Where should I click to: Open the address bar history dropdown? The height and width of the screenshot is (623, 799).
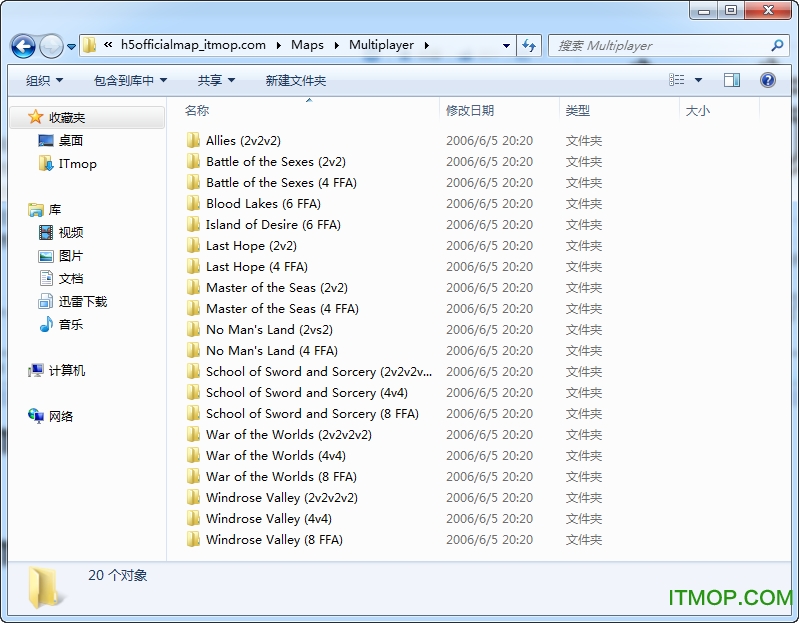click(504, 45)
